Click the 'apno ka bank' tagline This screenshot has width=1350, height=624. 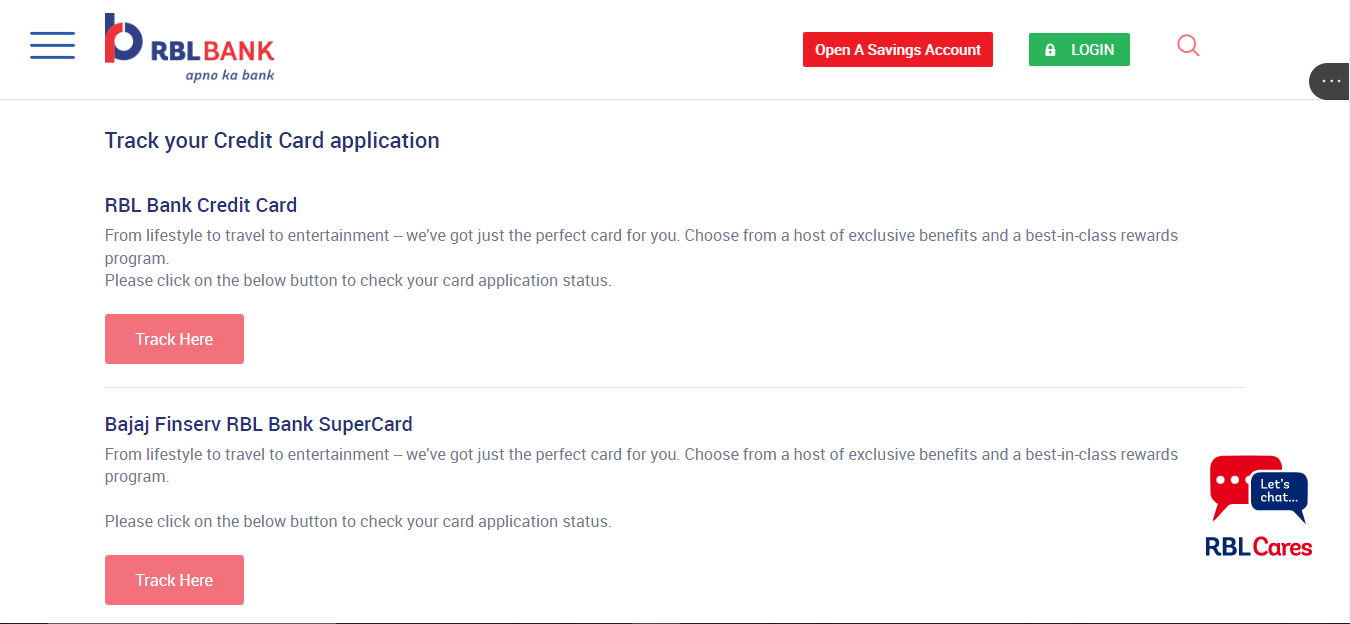click(x=230, y=75)
